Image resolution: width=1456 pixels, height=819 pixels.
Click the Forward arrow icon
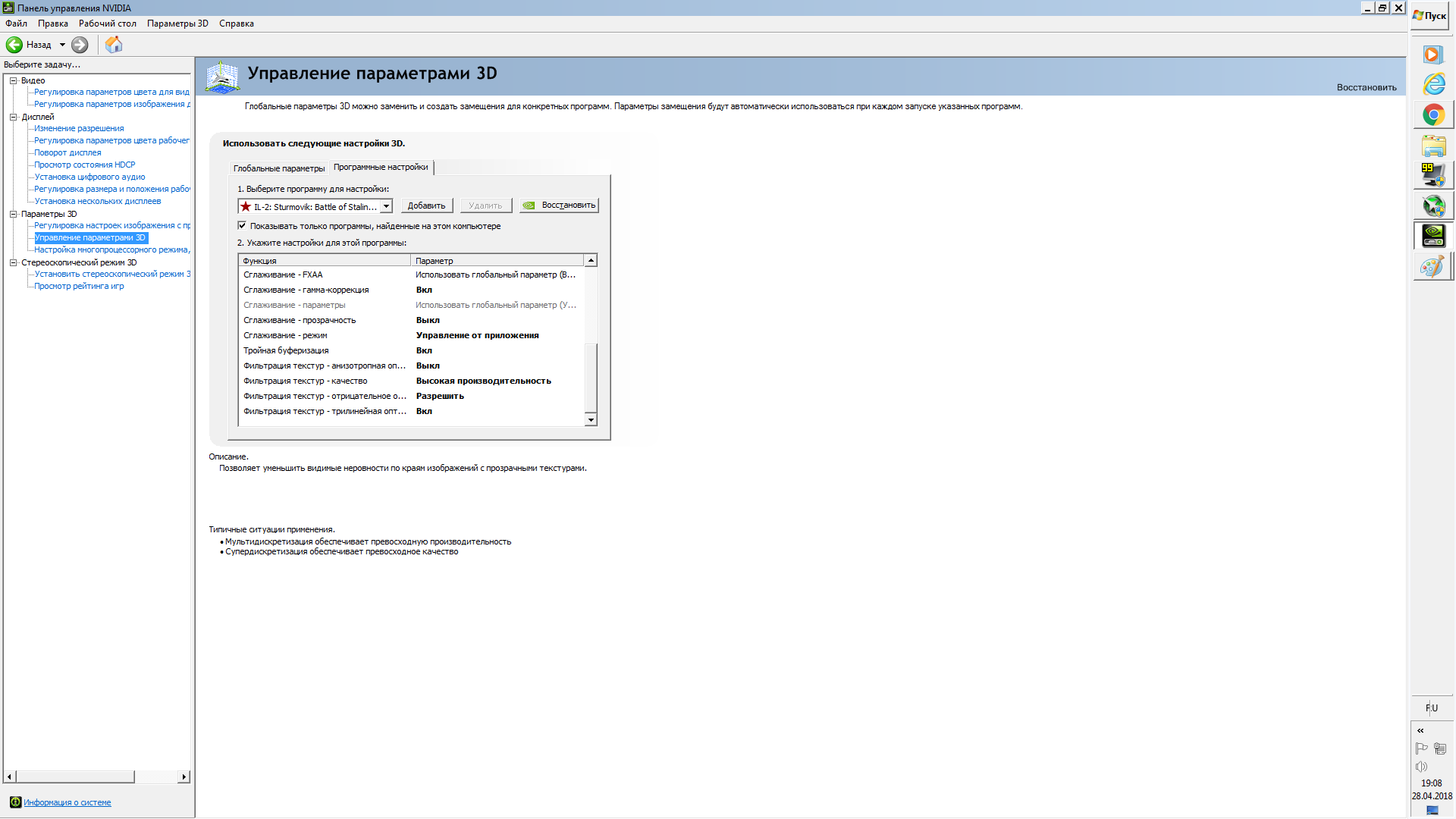point(80,45)
